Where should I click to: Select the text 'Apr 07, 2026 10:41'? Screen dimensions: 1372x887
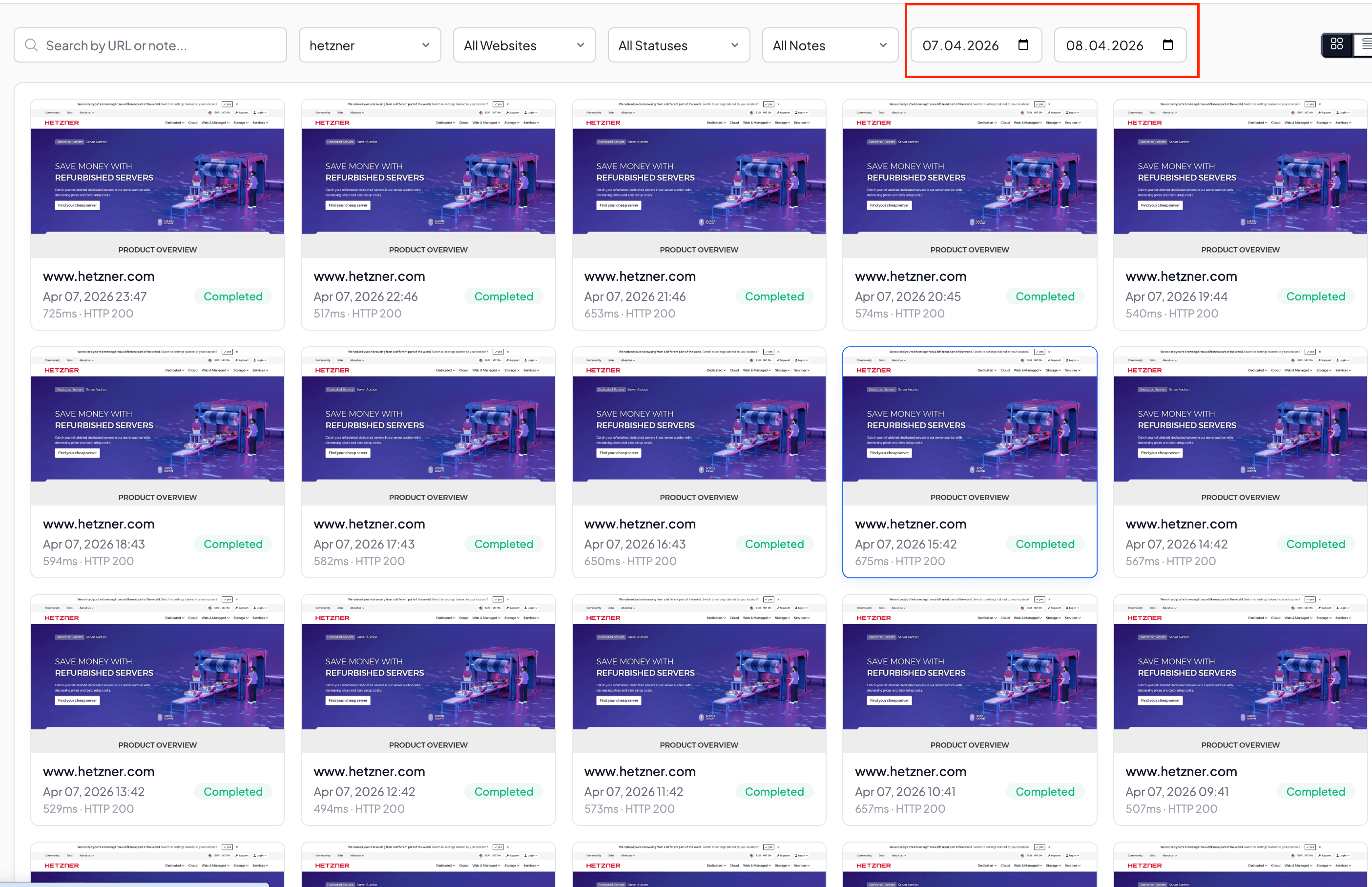905,792
